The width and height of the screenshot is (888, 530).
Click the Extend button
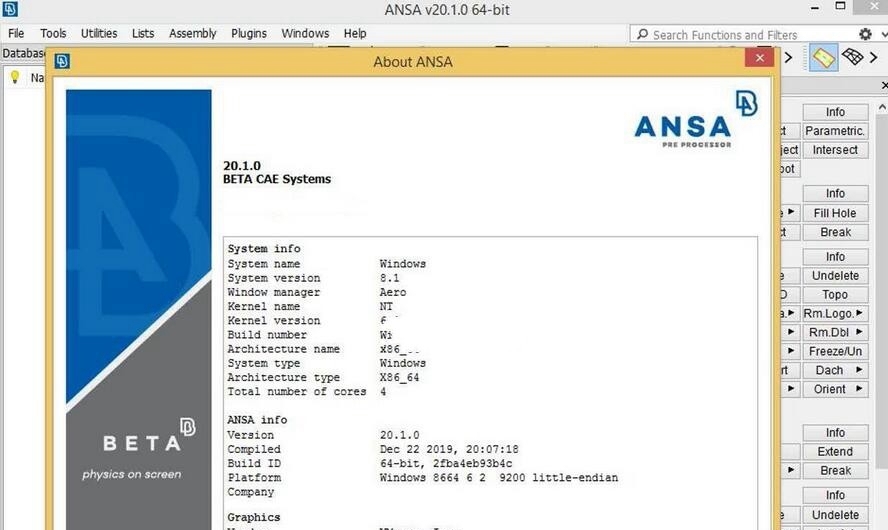coord(835,451)
